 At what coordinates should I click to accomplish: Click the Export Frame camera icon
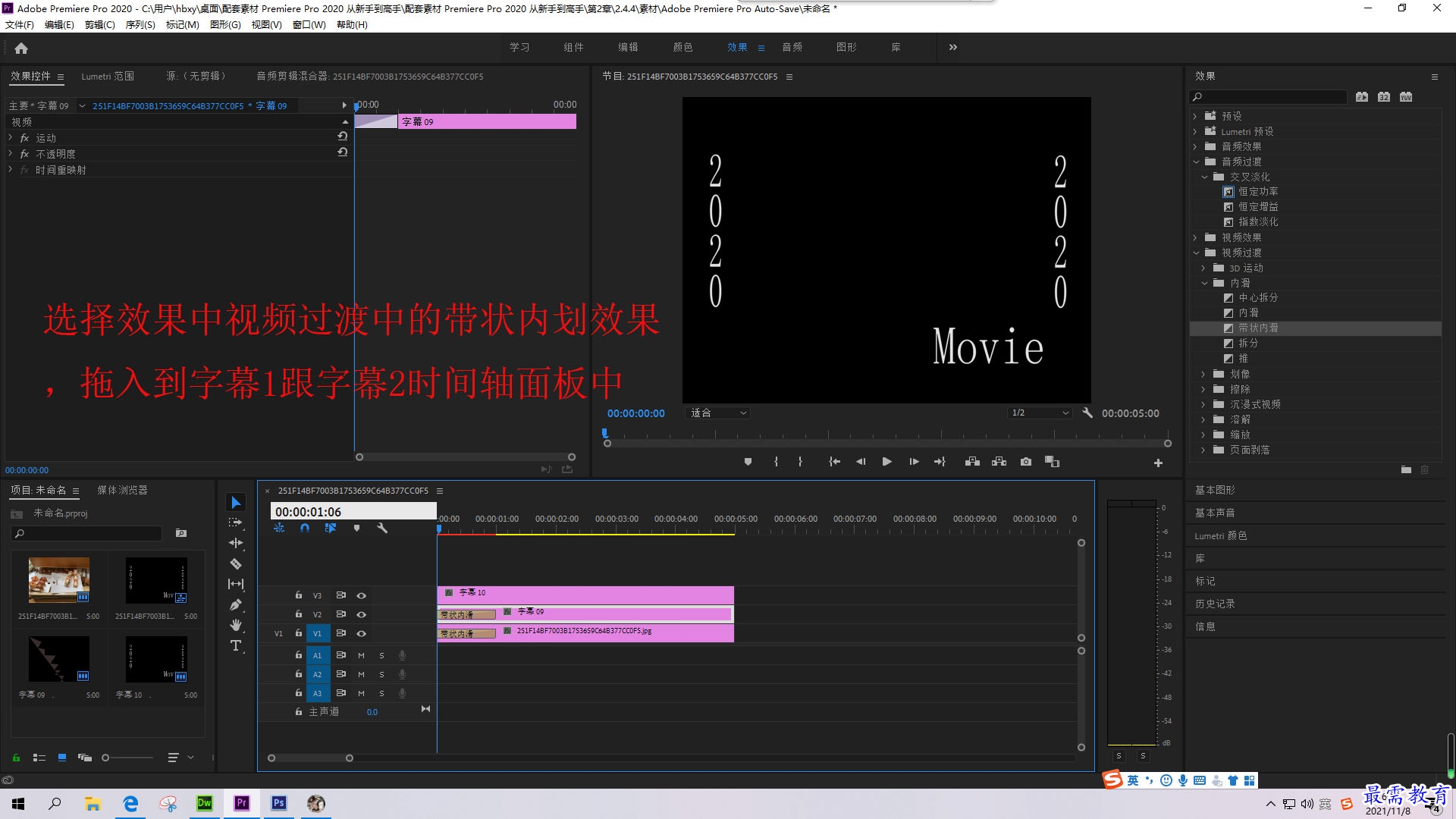click(1026, 462)
